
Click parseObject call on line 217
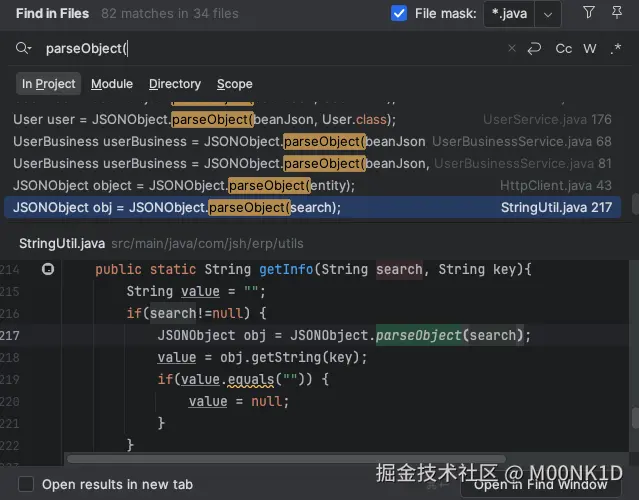(419, 335)
